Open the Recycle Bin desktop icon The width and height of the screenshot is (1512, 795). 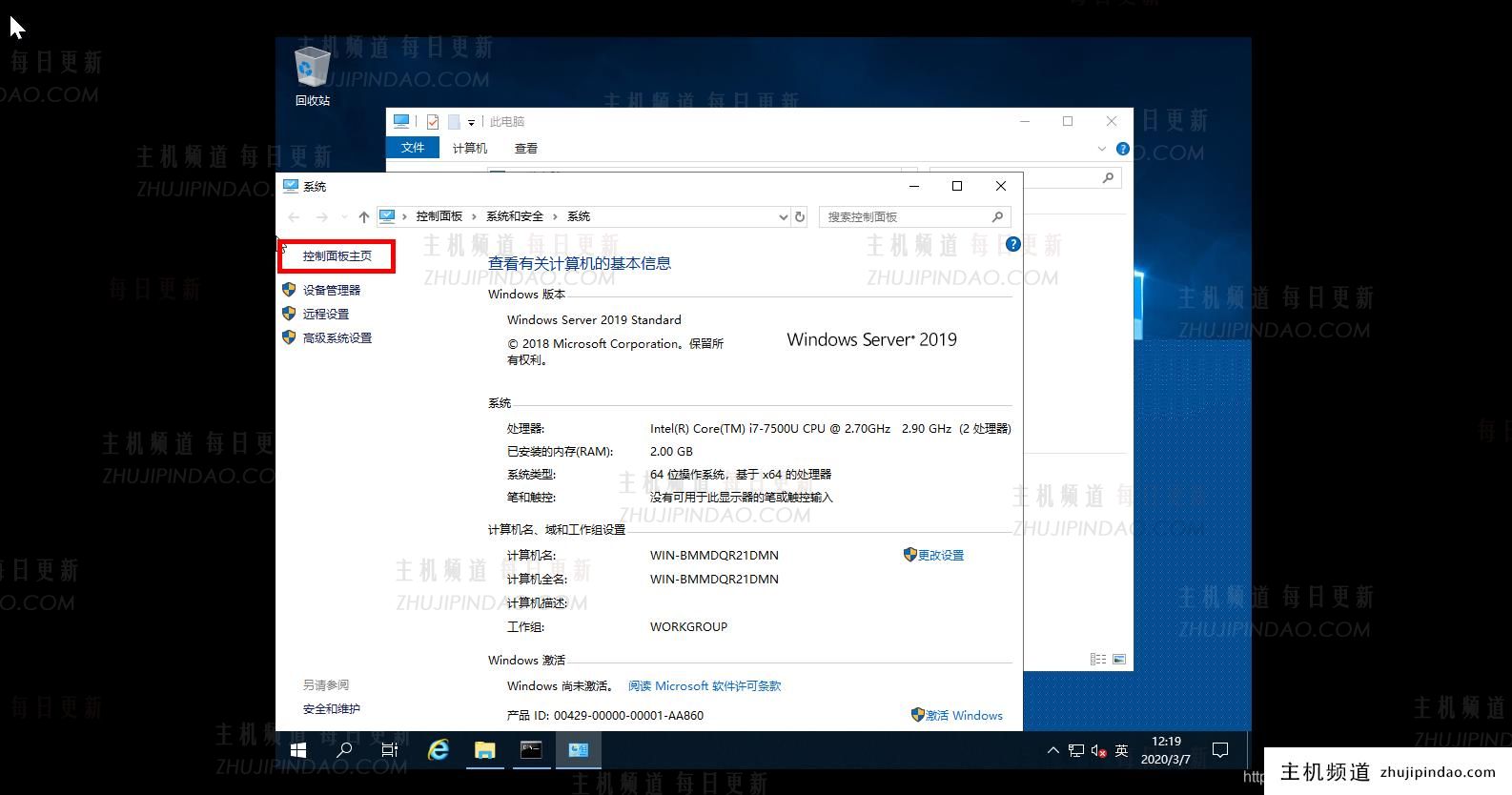point(312,76)
